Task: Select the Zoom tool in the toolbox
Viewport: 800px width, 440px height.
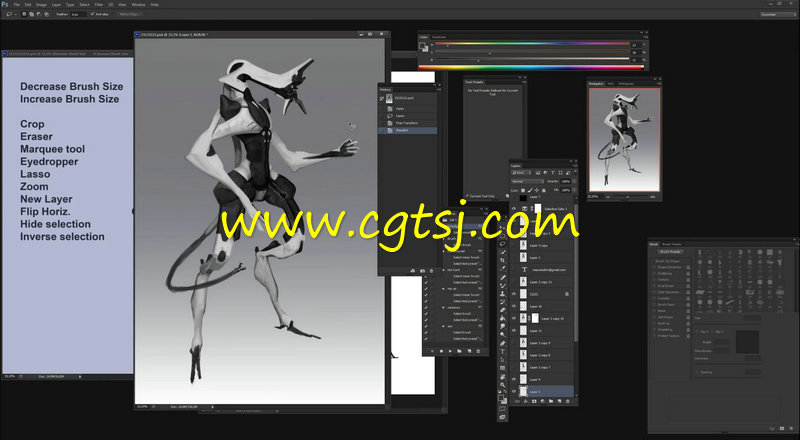Action: click(503, 384)
